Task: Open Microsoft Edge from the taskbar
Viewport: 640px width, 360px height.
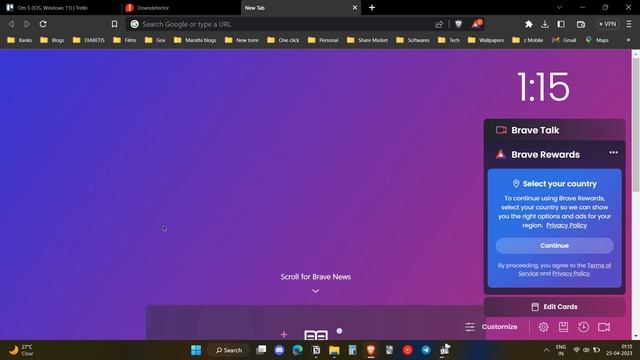Action: 298,350
